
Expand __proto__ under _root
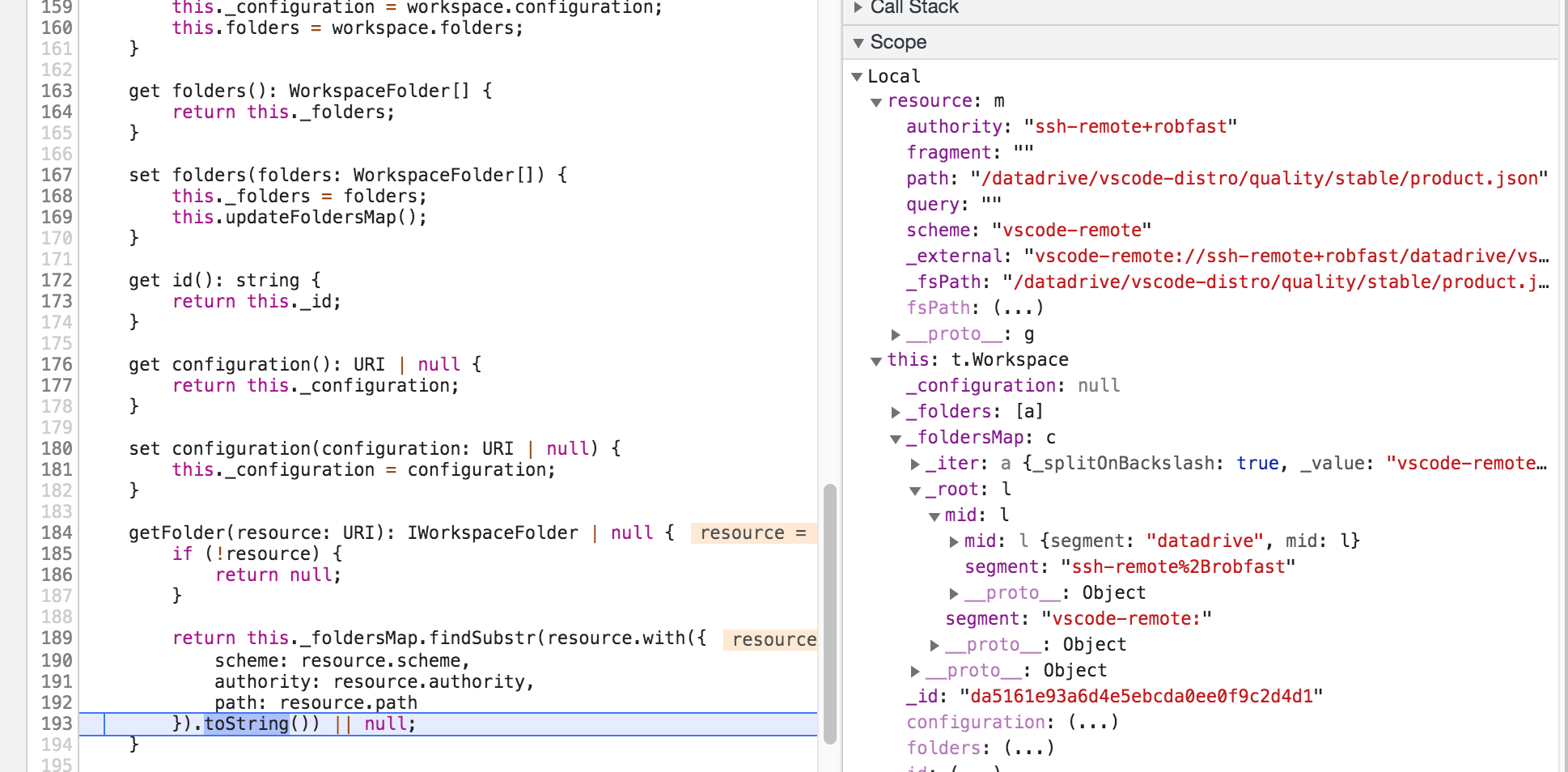[935, 644]
